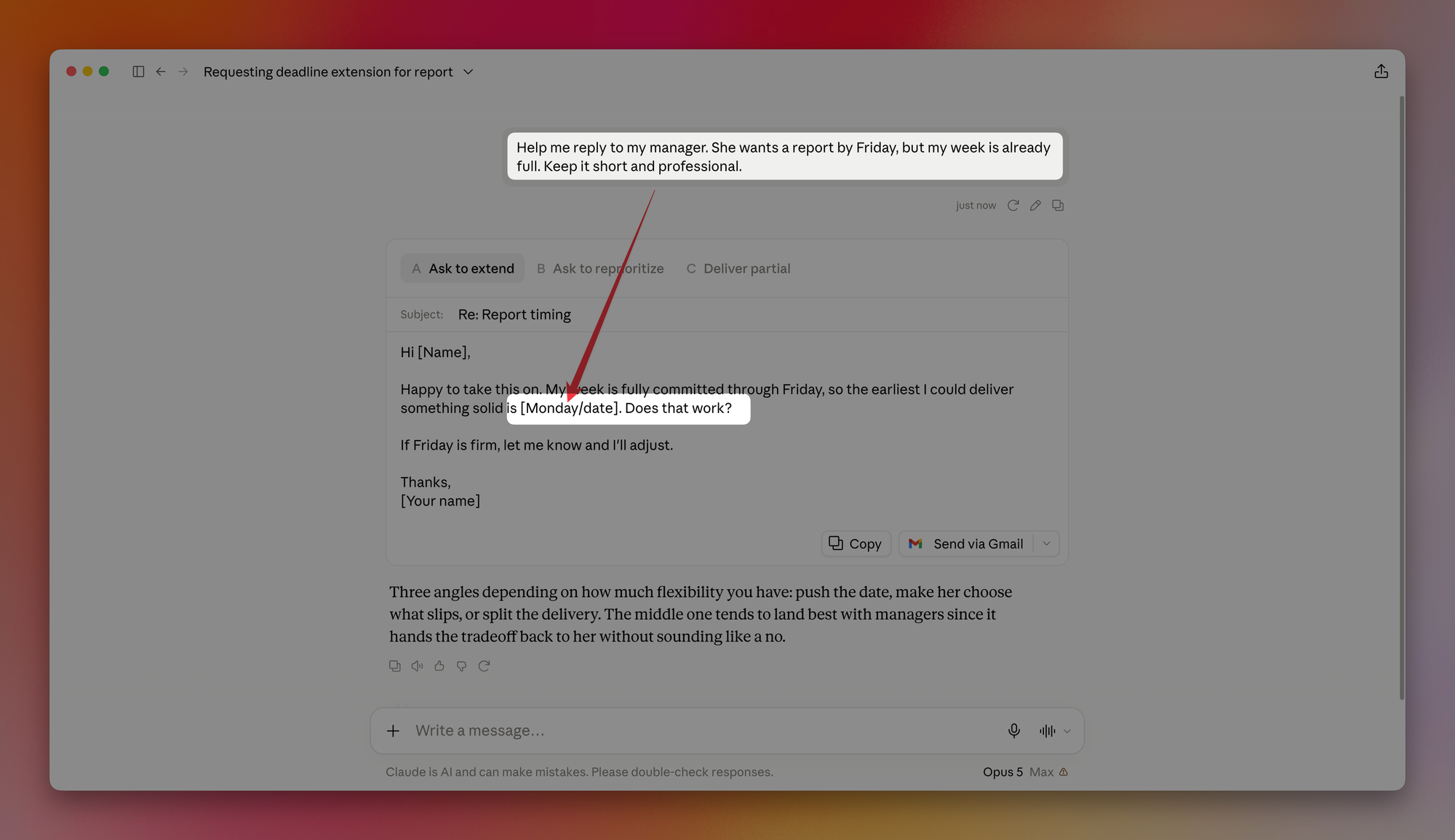1455x840 pixels.
Task: Give the response a thumbs up
Action: click(439, 665)
